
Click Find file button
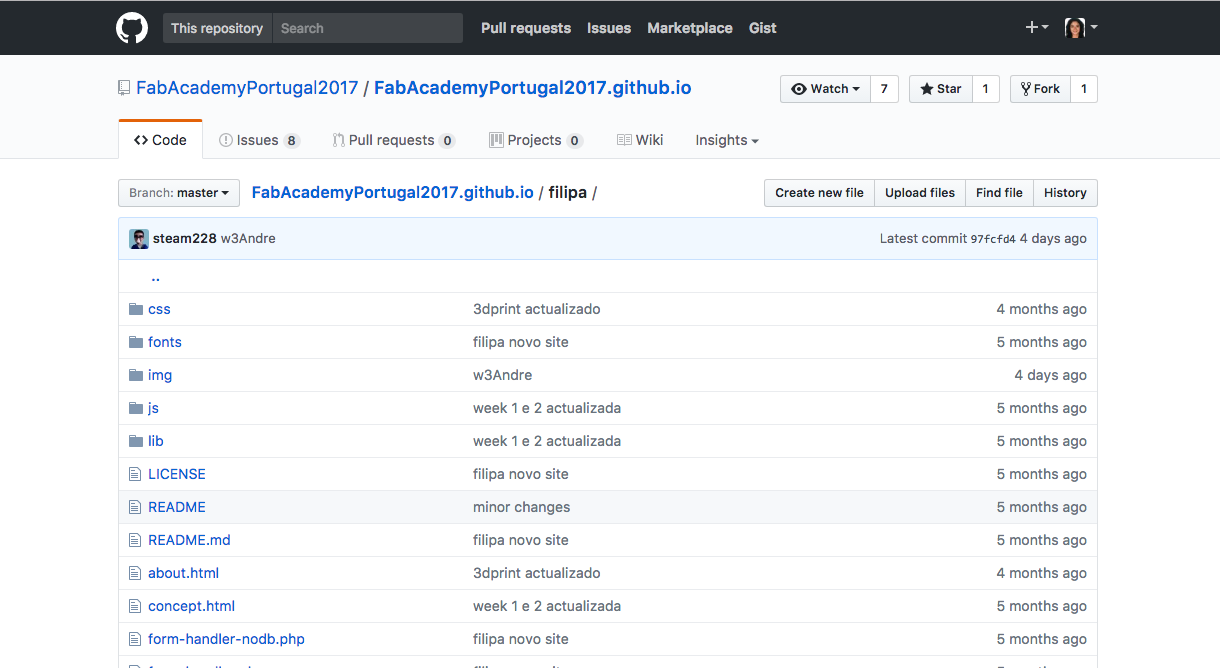[999, 193]
